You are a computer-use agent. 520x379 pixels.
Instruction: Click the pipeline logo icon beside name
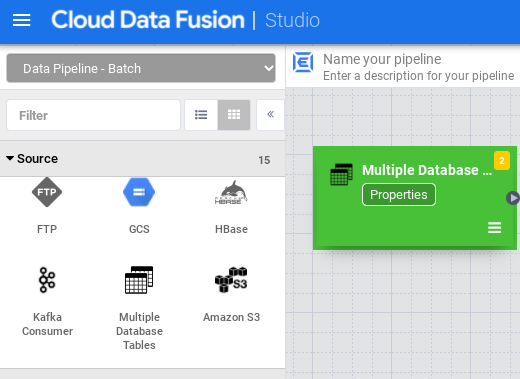tap(303, 62)
